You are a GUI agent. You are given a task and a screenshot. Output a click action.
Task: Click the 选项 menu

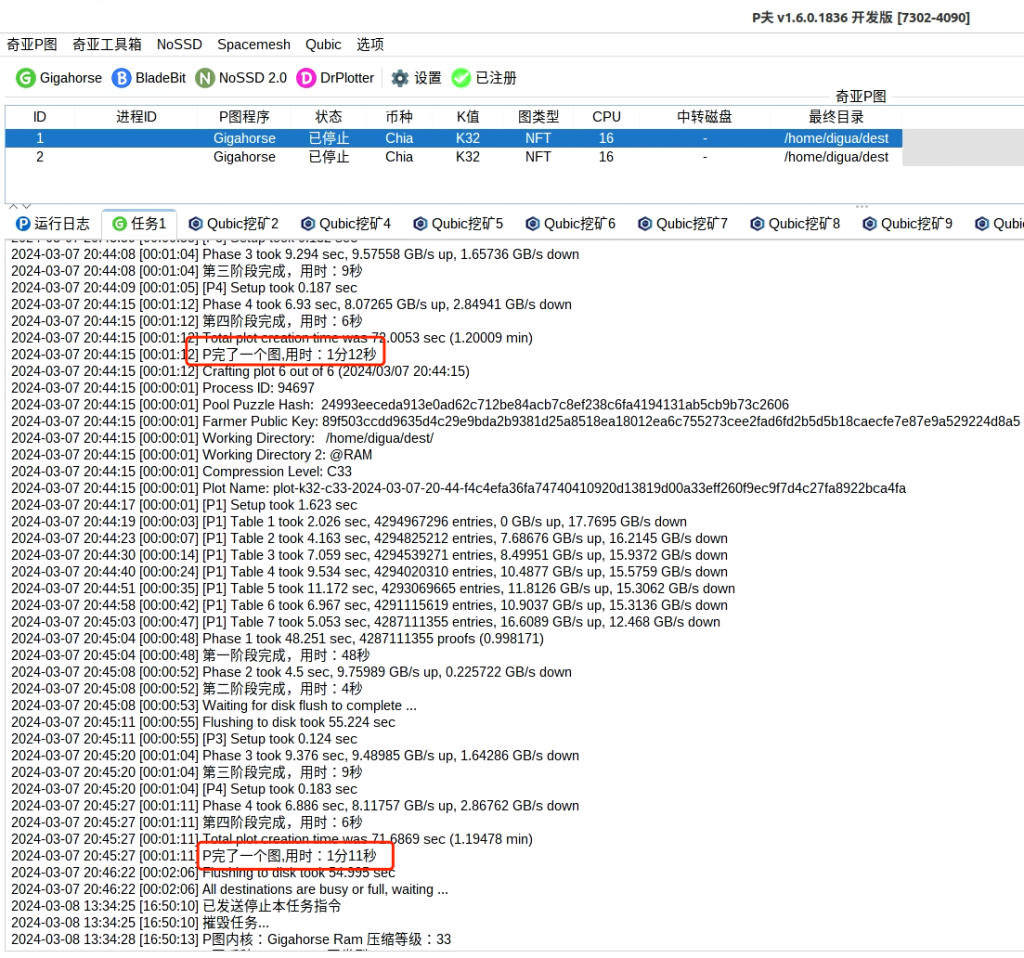pos(370,44)
